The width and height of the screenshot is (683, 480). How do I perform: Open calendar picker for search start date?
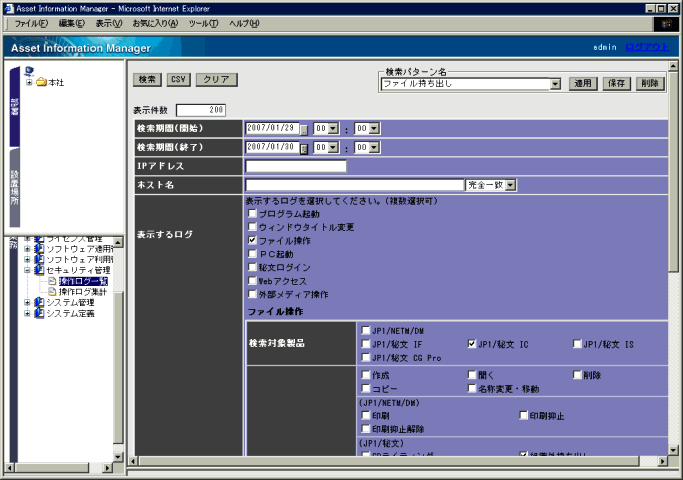tap(304, 129)
